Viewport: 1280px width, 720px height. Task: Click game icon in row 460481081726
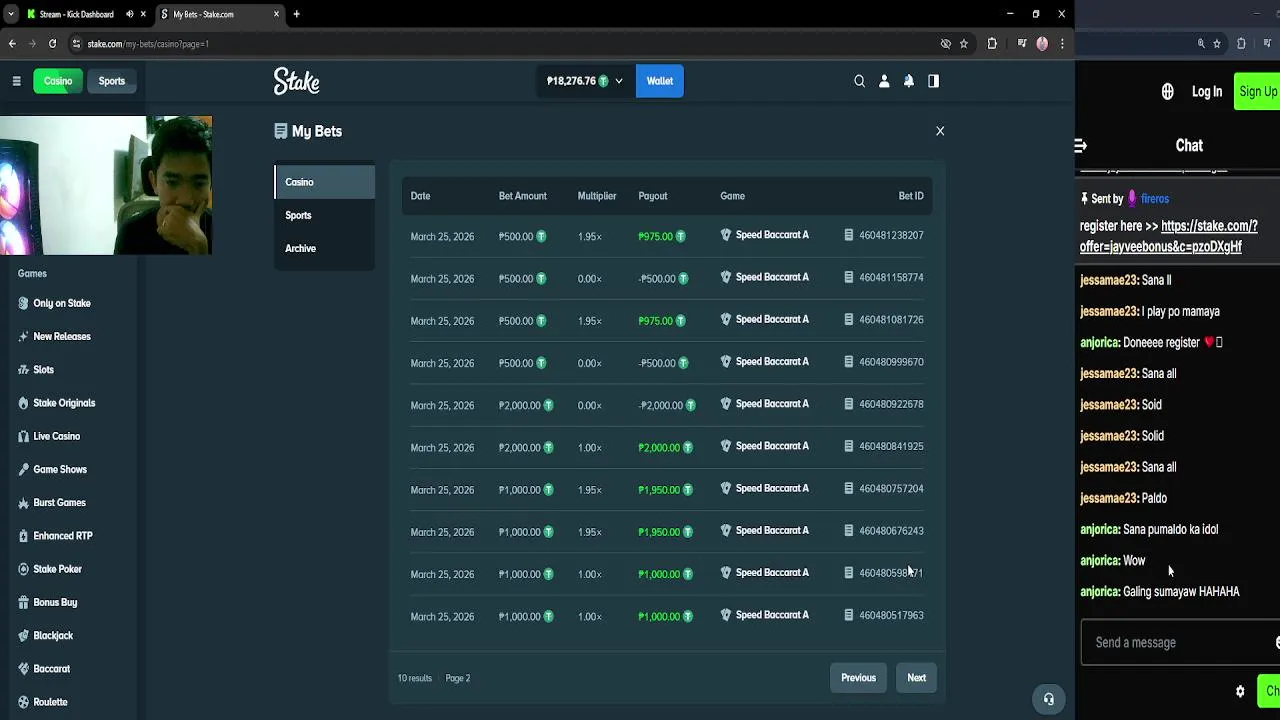(x=726, y=319)
